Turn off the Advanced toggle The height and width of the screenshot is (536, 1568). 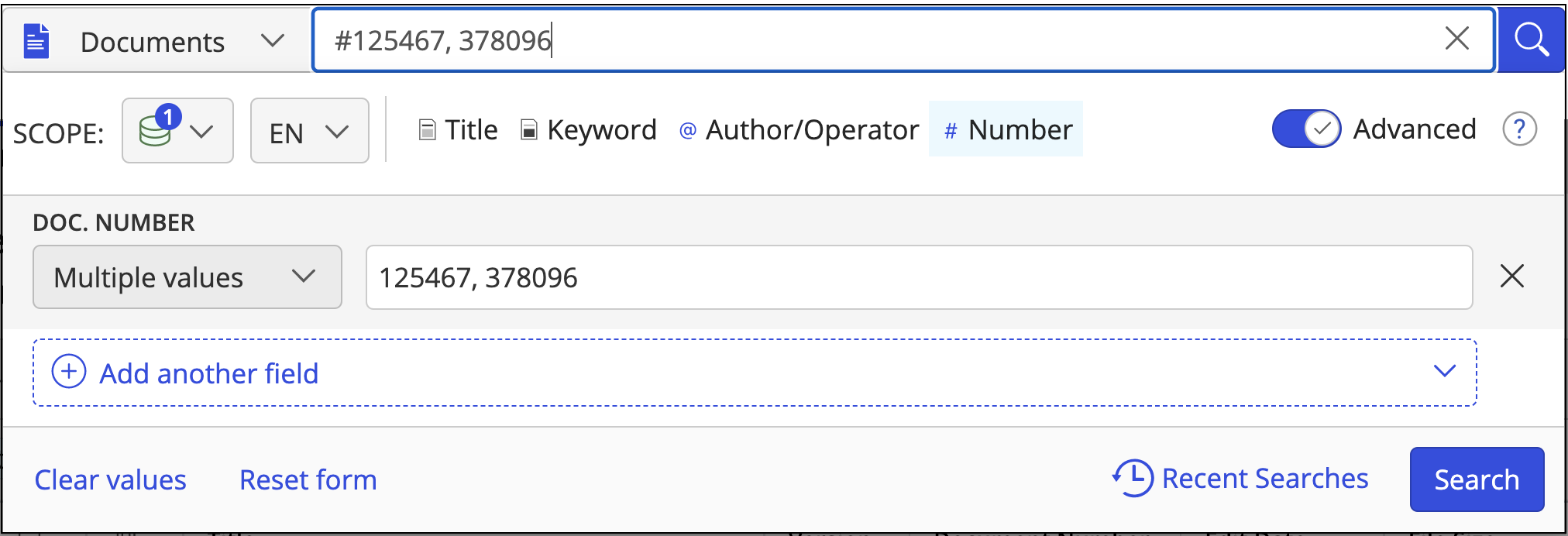point(1306,129)
